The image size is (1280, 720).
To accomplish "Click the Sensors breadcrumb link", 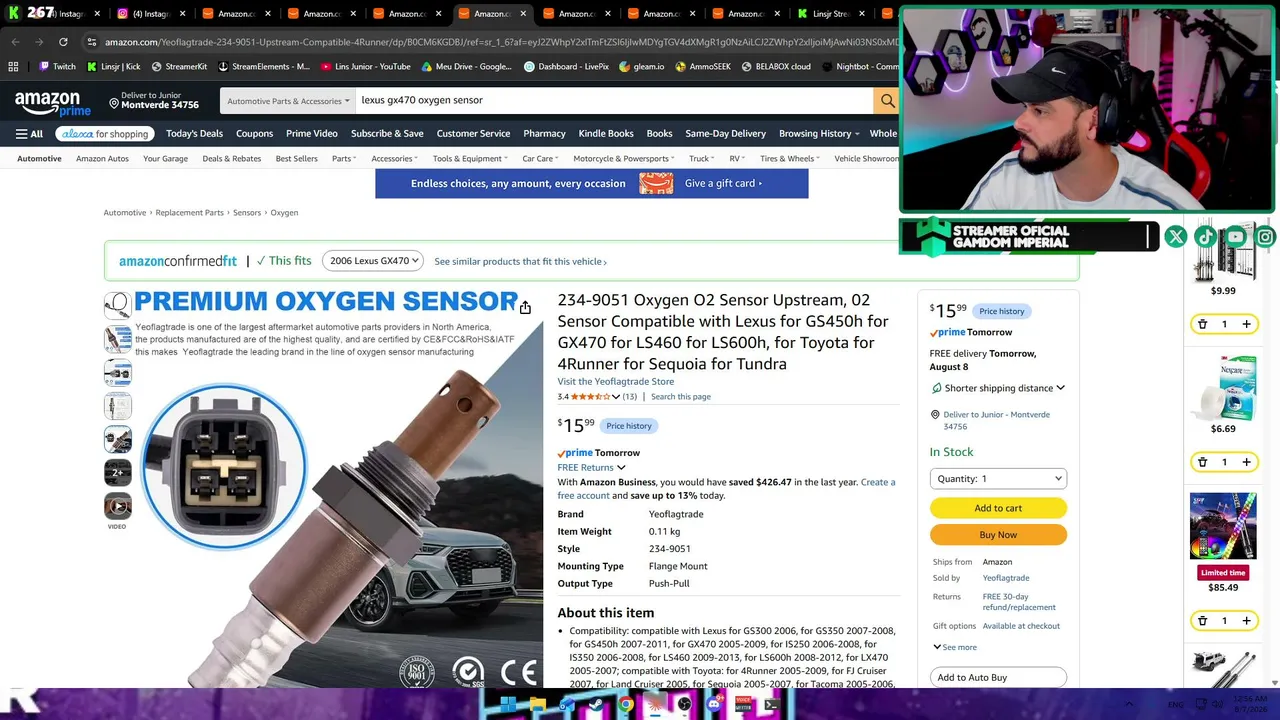I will 247,213.
